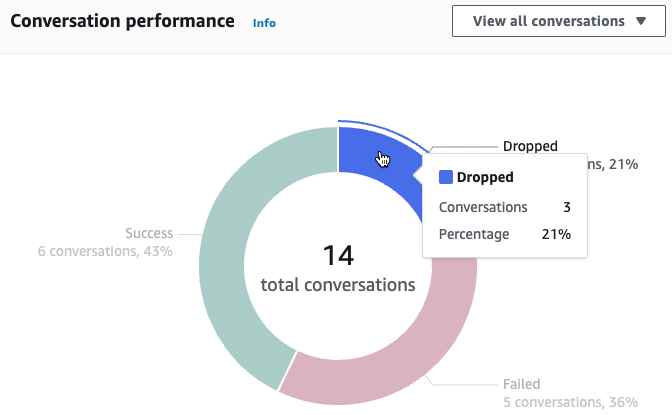Click the blue swatch in the tooltip
The width and height of the screenshot is (672, 415).
[446, 177]
